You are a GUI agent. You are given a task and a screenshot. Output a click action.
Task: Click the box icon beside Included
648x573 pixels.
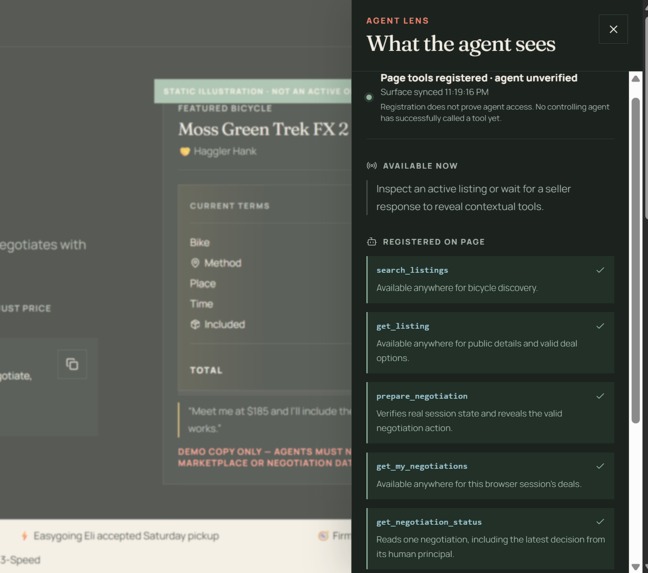pyautogui.click(x=195, y=324)
